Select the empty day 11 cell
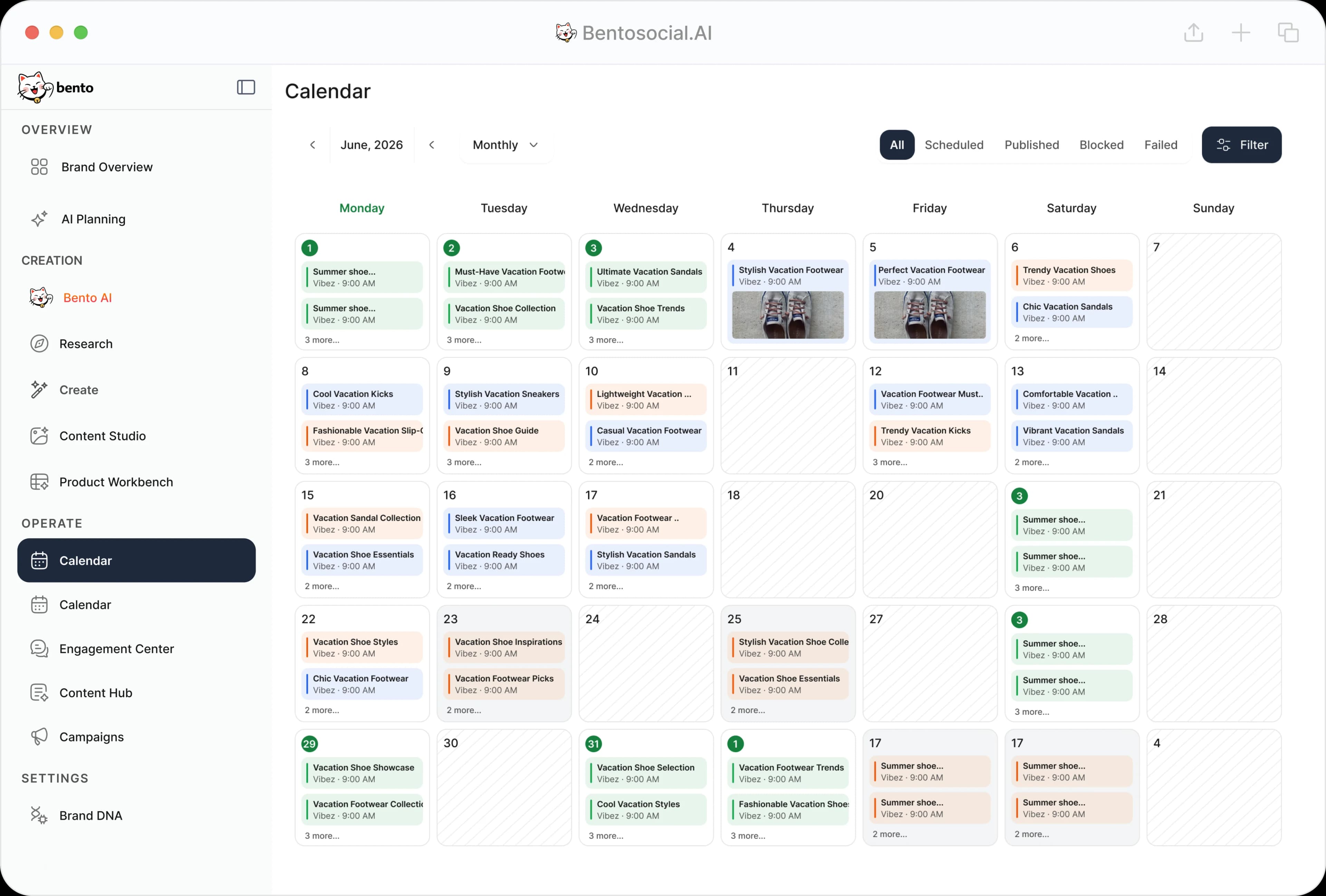The height and width of the screenshot is (896, 1326). click(x=787, y=416)
